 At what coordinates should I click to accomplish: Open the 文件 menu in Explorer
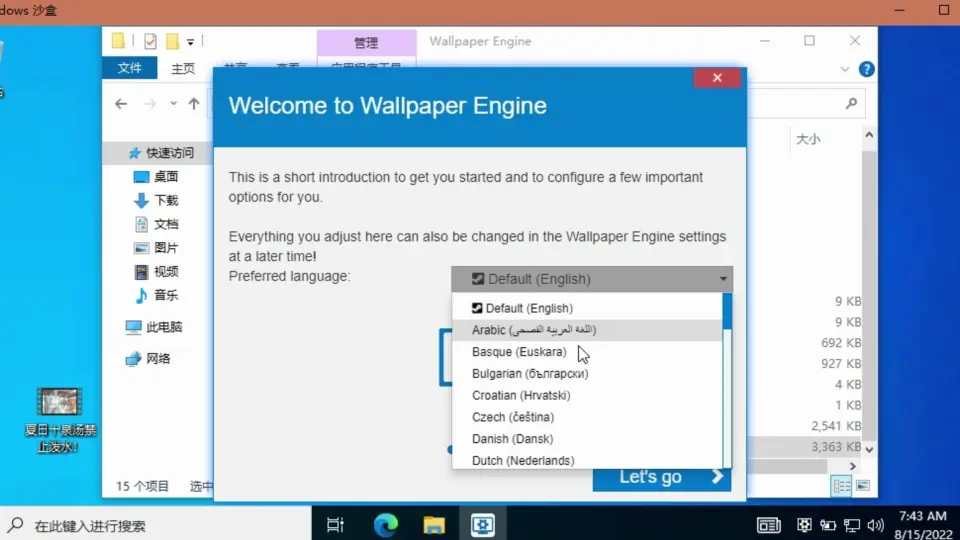tap(129, 68)
